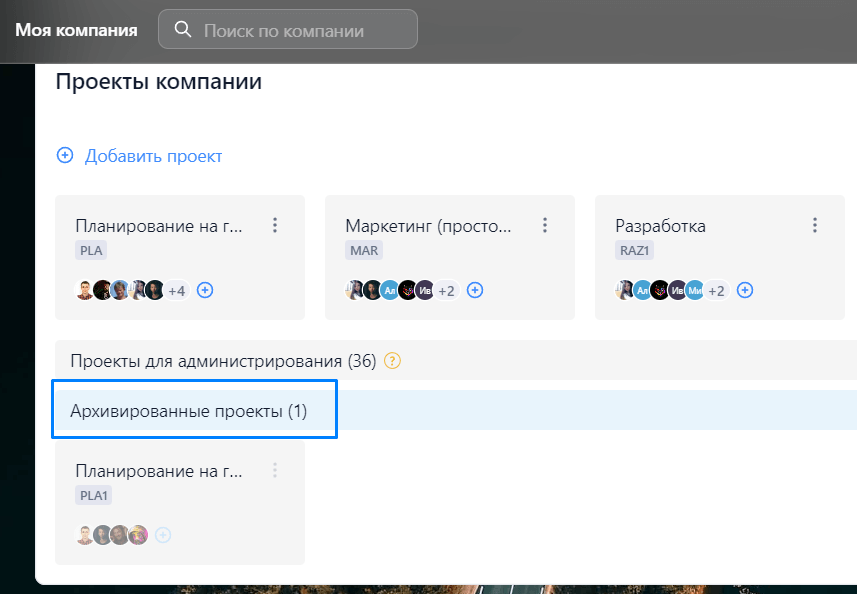Open the options menu for the Разработка project
Screen dimensions: 857x594
click(815, 225)
